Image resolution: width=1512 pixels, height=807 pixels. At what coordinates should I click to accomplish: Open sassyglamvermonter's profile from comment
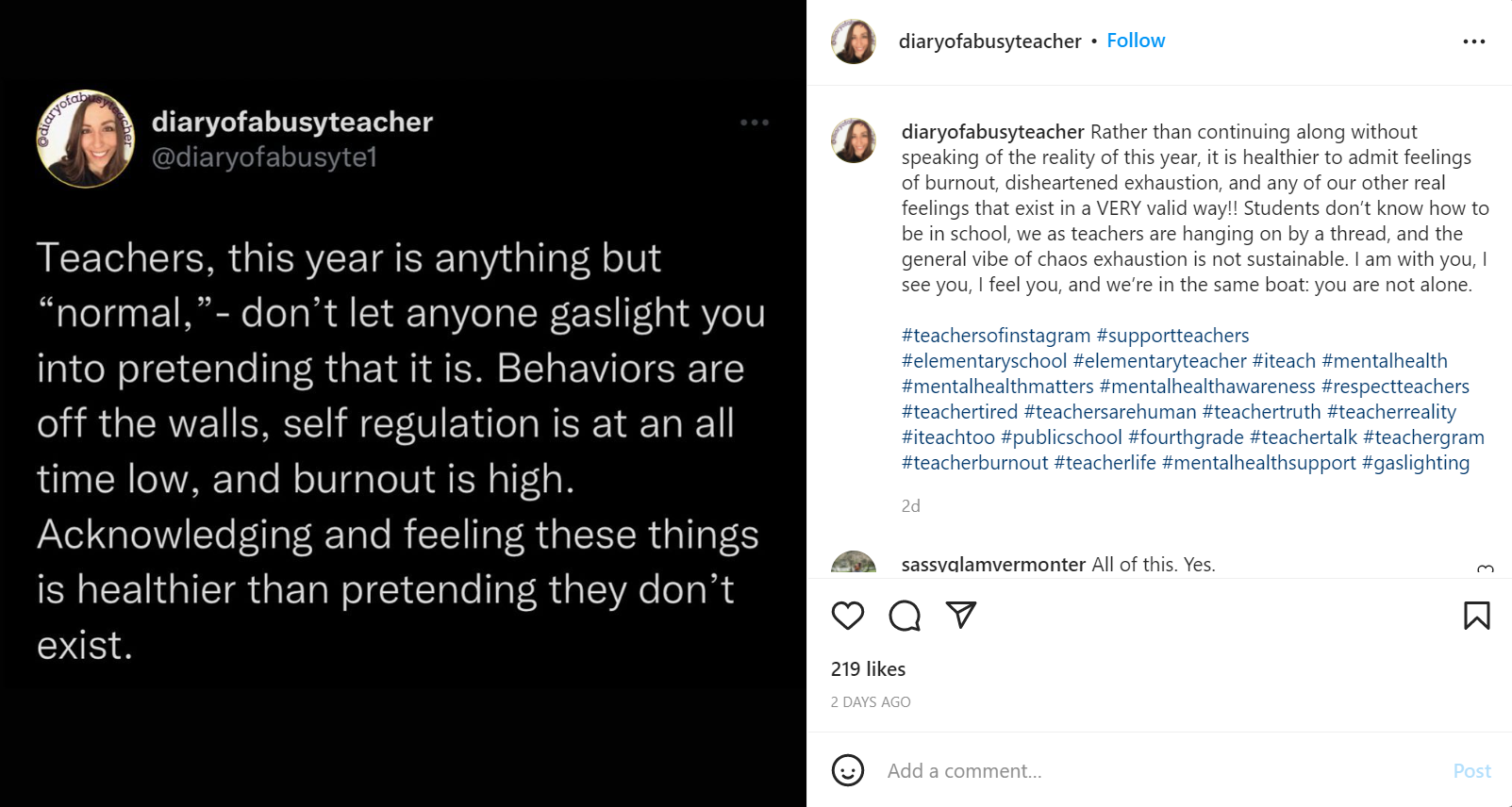993,565
